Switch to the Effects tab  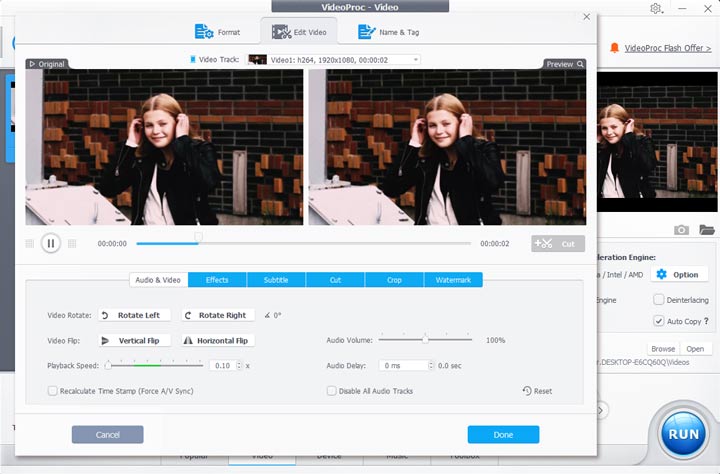pos(217,280)
